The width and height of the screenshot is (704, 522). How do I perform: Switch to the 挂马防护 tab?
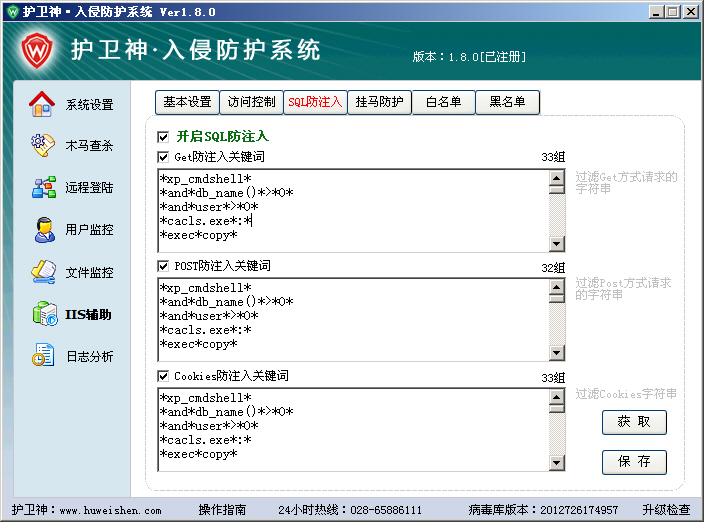(379, 102)
